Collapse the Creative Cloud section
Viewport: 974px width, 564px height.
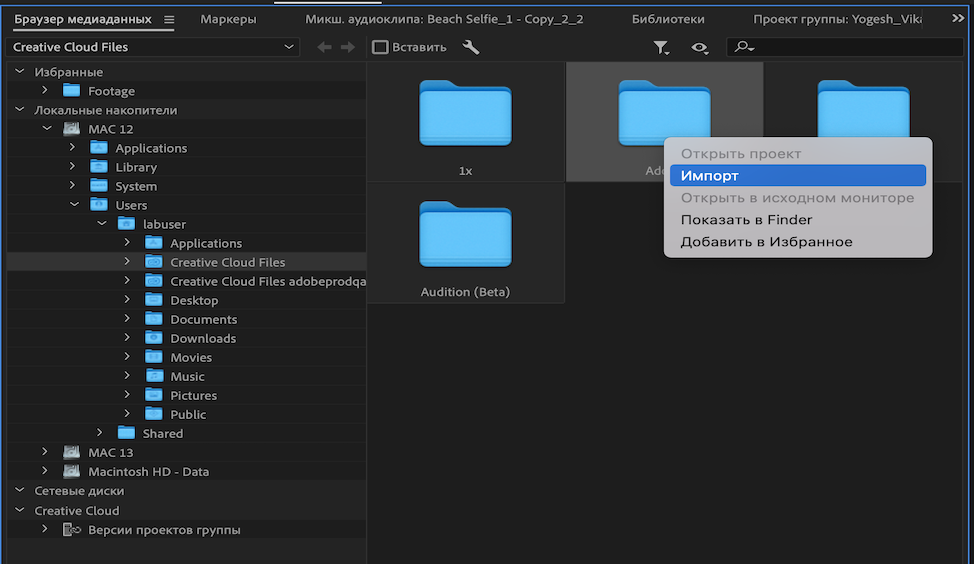20,510
